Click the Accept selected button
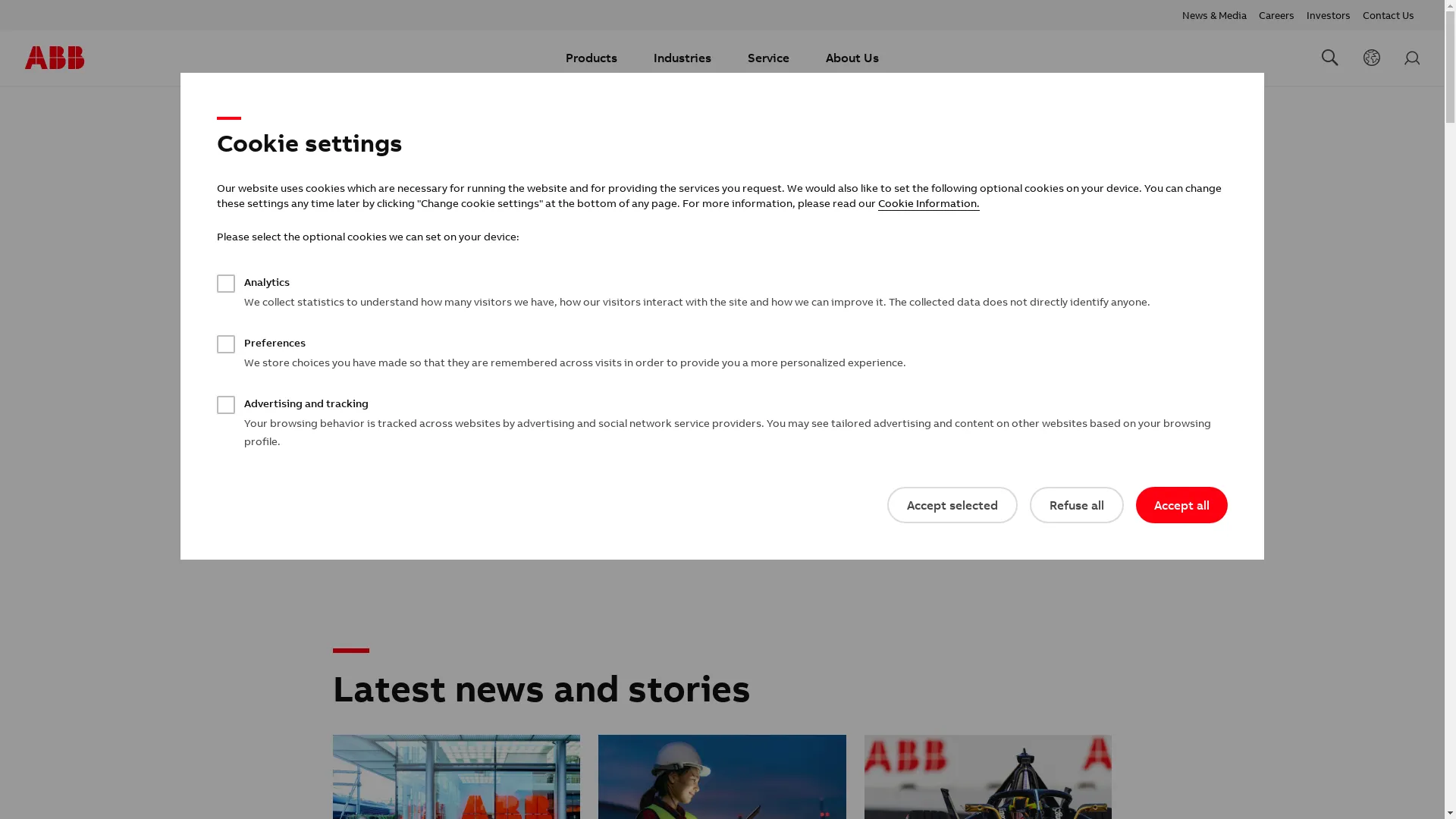 [x=952, y=505]
